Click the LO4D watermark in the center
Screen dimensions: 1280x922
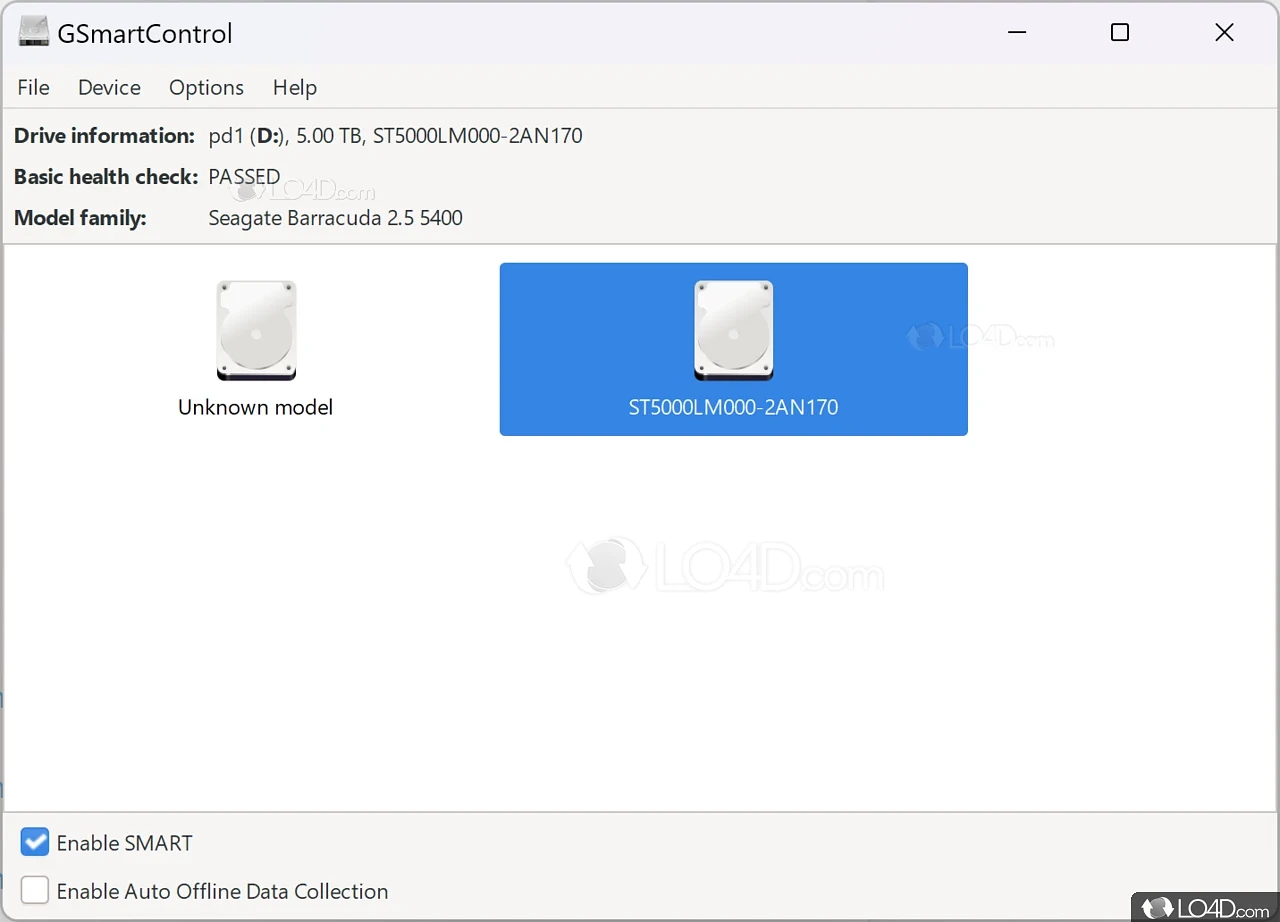pos(725,565)
